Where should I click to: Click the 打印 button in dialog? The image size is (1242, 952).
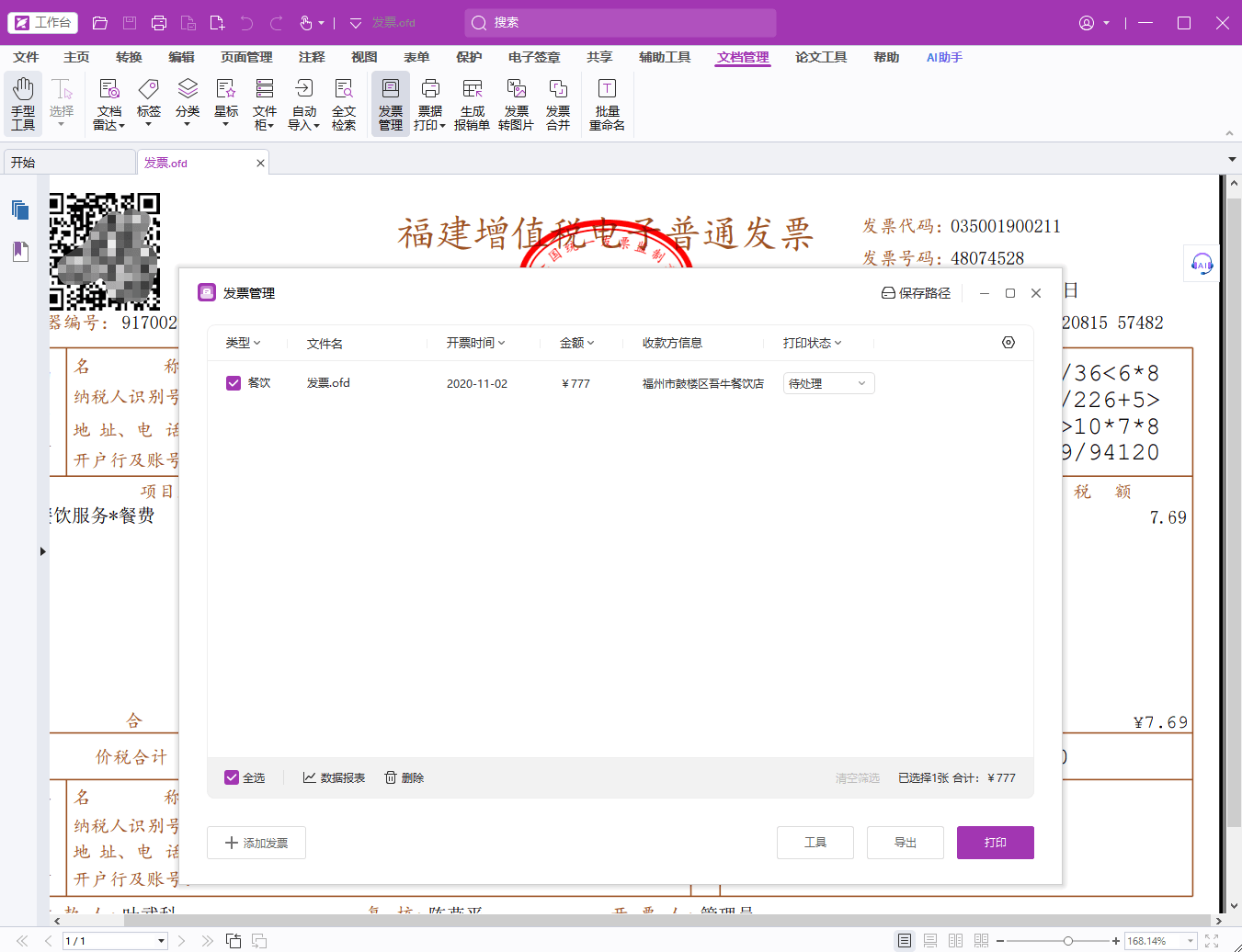(x=996, y=843)
